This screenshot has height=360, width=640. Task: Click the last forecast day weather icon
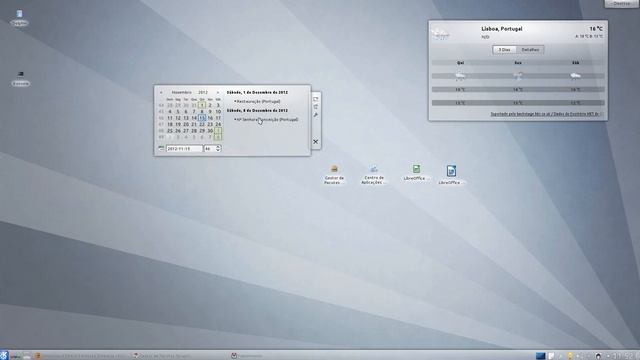coord(576,76)
